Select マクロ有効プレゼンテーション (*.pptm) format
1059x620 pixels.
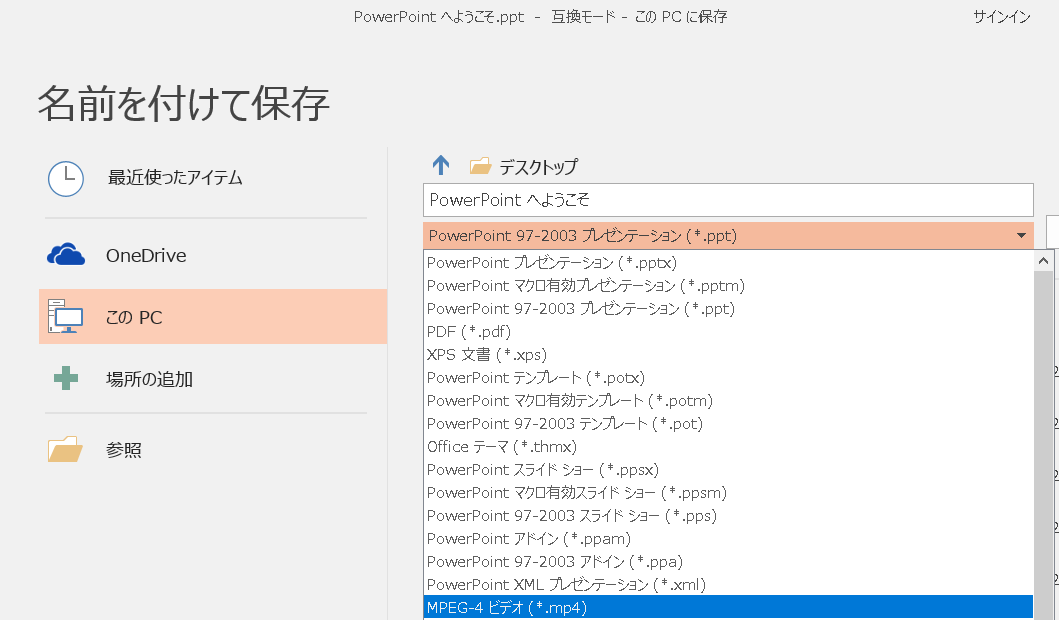click(x=728, y=286)
